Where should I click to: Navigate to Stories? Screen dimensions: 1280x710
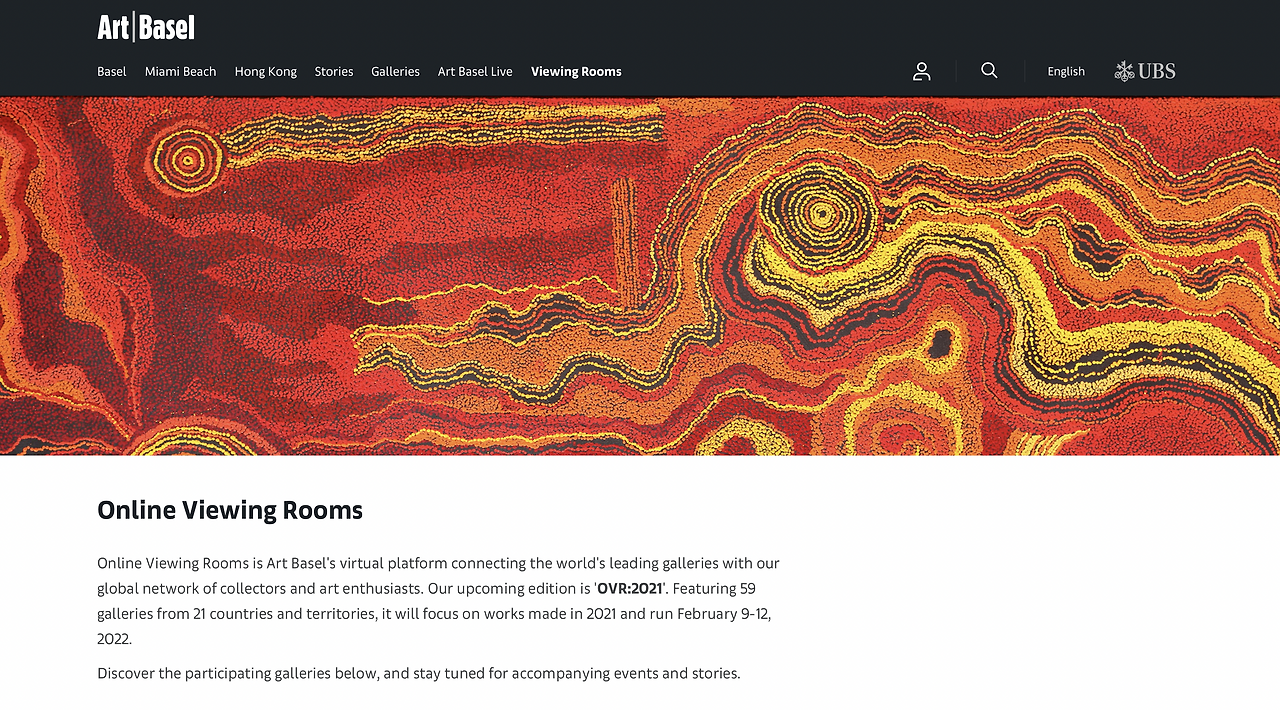(x=334, y=71)
